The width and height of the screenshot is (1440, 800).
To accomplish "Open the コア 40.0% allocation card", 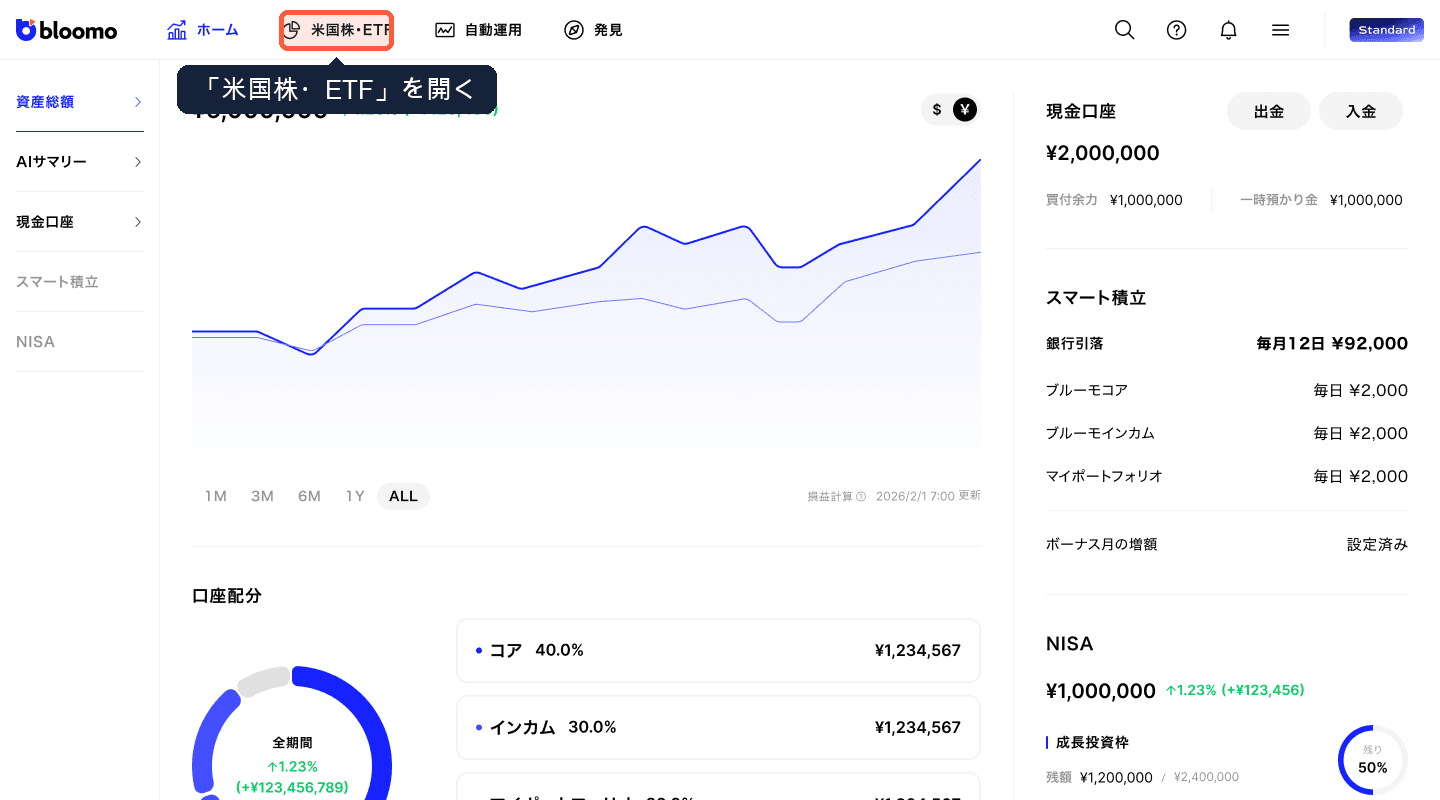I will click(x=718, y=651).
